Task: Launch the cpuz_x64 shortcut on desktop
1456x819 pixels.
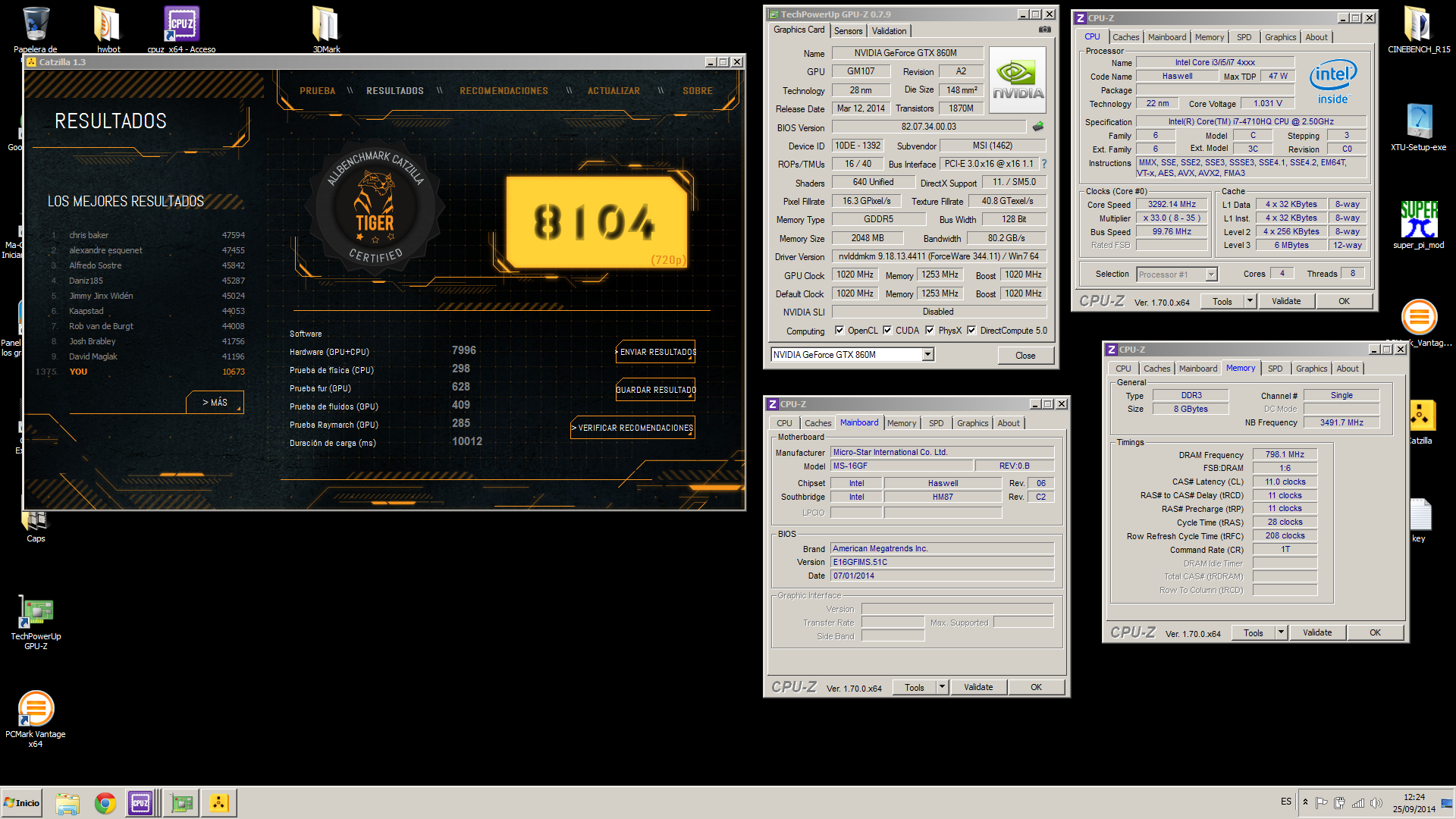Action: (181, 29)
